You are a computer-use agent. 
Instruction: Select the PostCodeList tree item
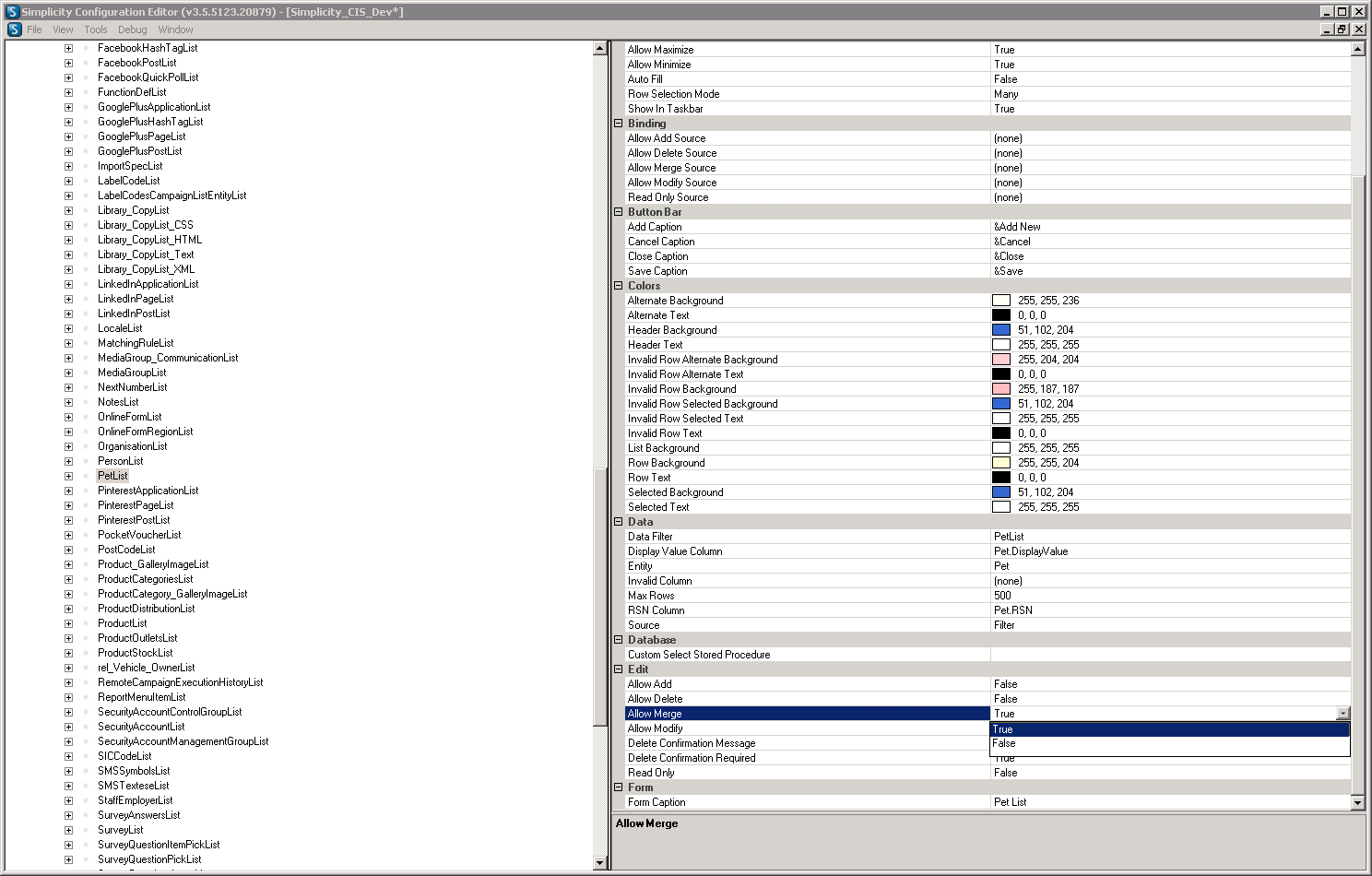point(126,550)
